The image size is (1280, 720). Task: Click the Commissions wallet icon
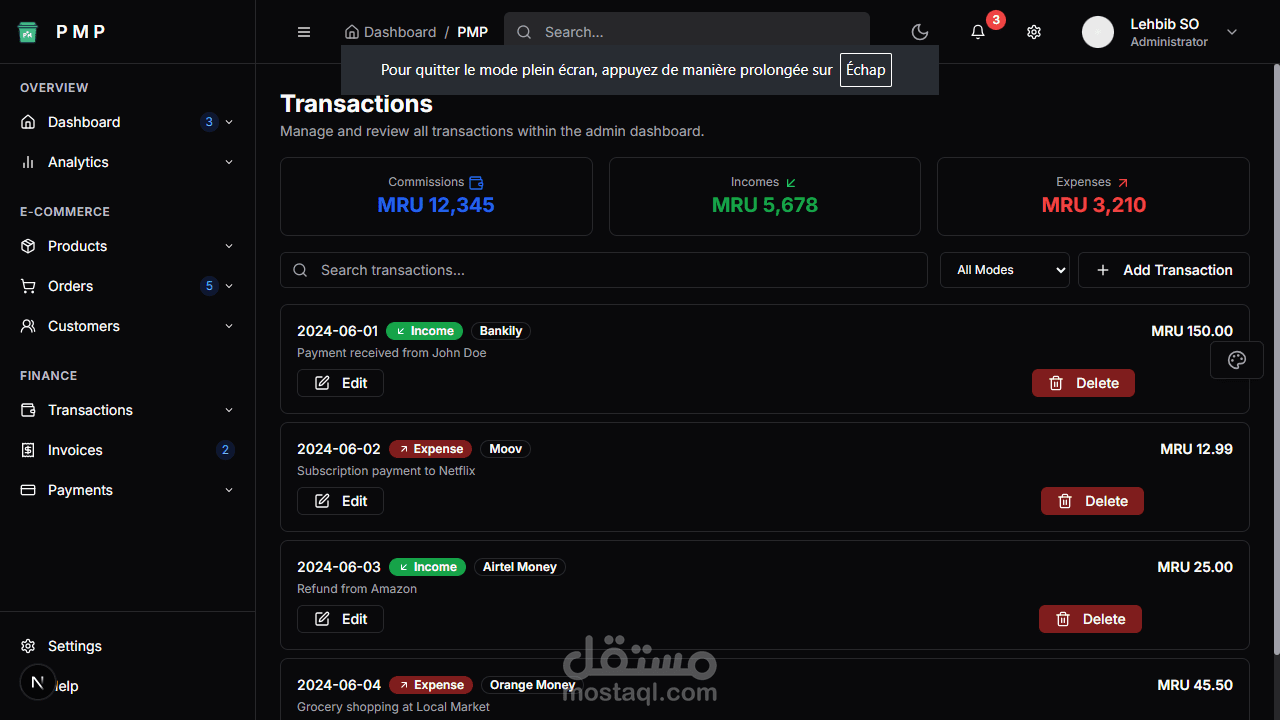pos(477,182)
